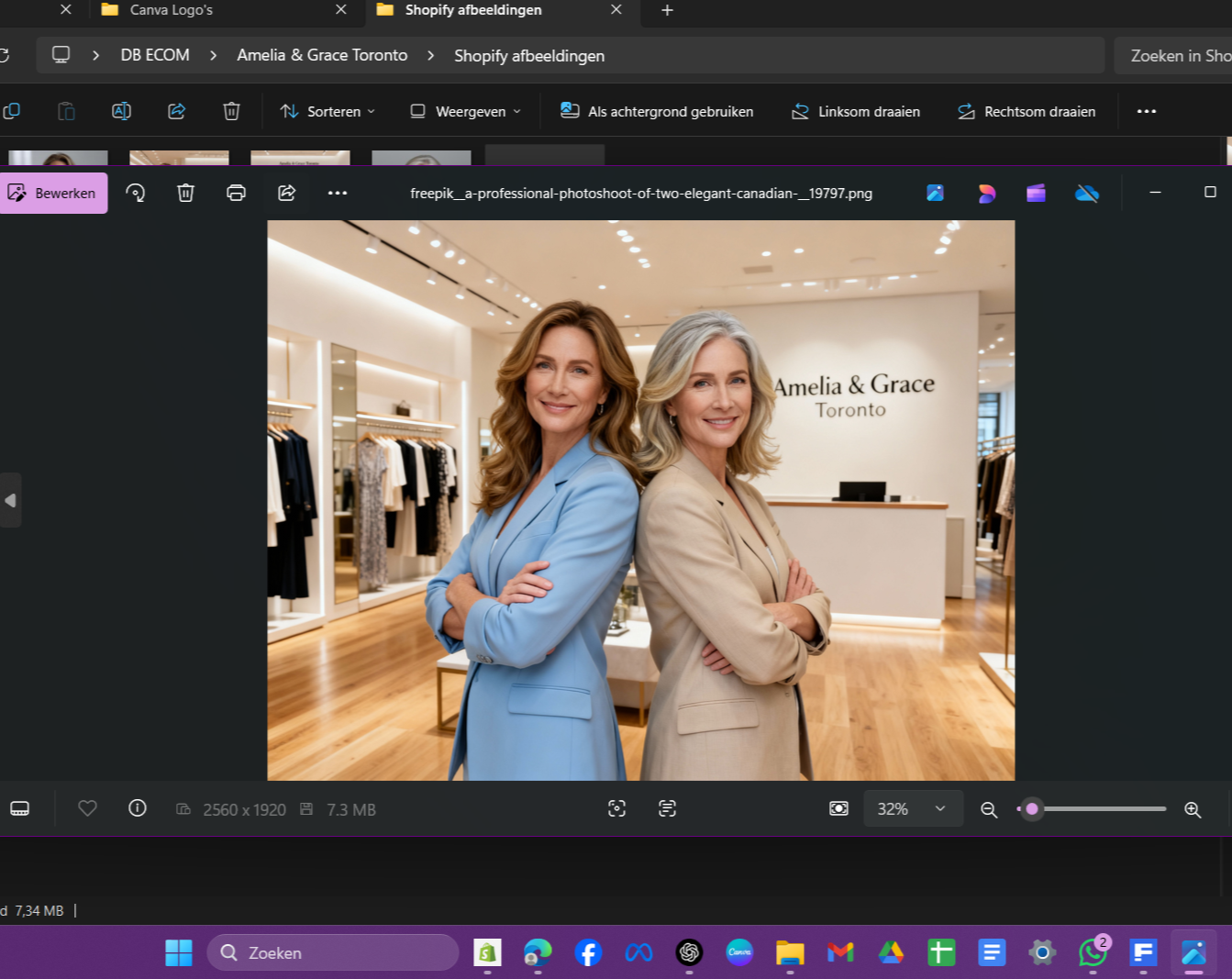Image resolution: width=1232 pixels, height=979 pixels.
Task: Zoom in with the plus magnifier icon
Action: pyautogui.click(x=1193, y=809)
